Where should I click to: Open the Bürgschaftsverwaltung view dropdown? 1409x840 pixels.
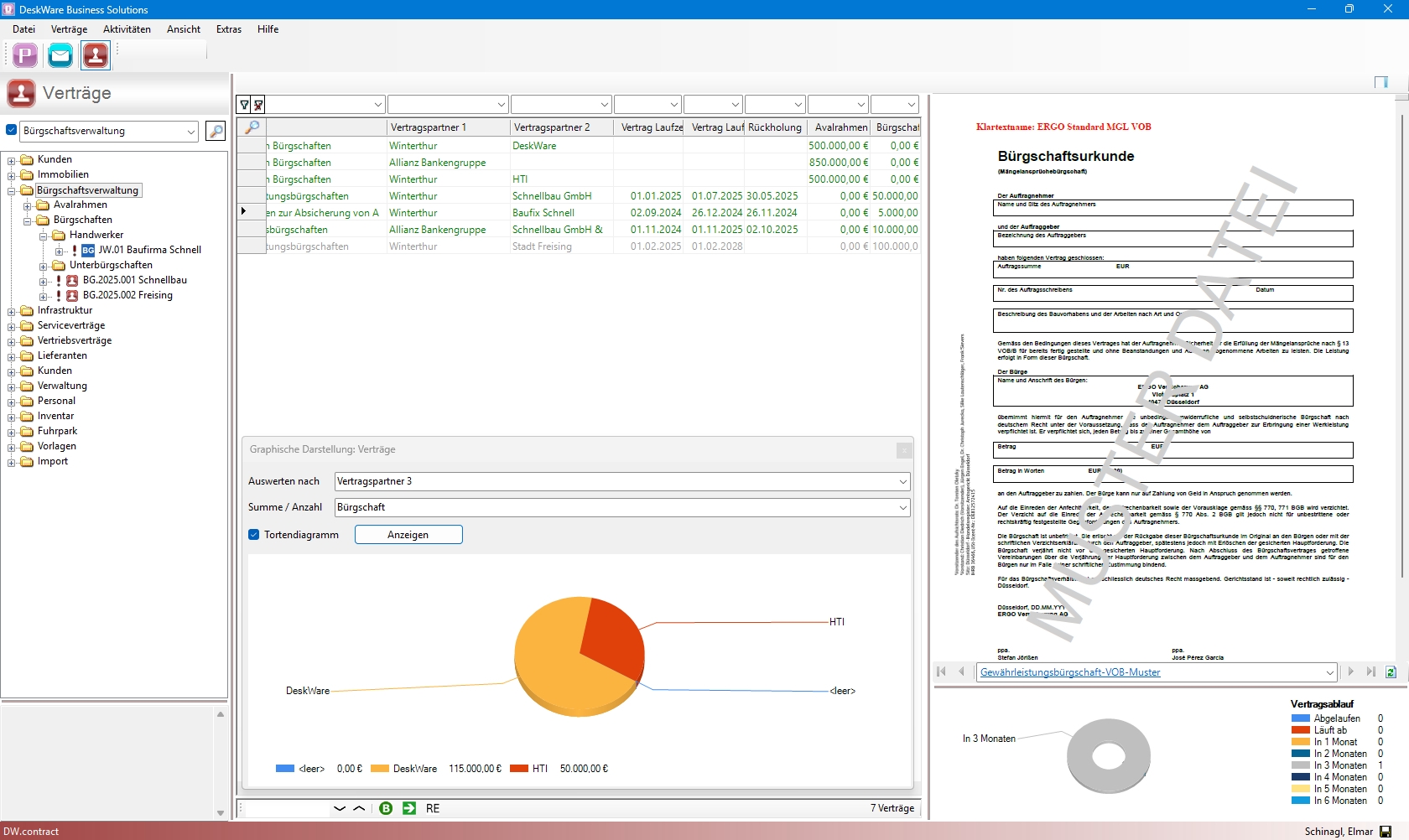pos(191,131)
